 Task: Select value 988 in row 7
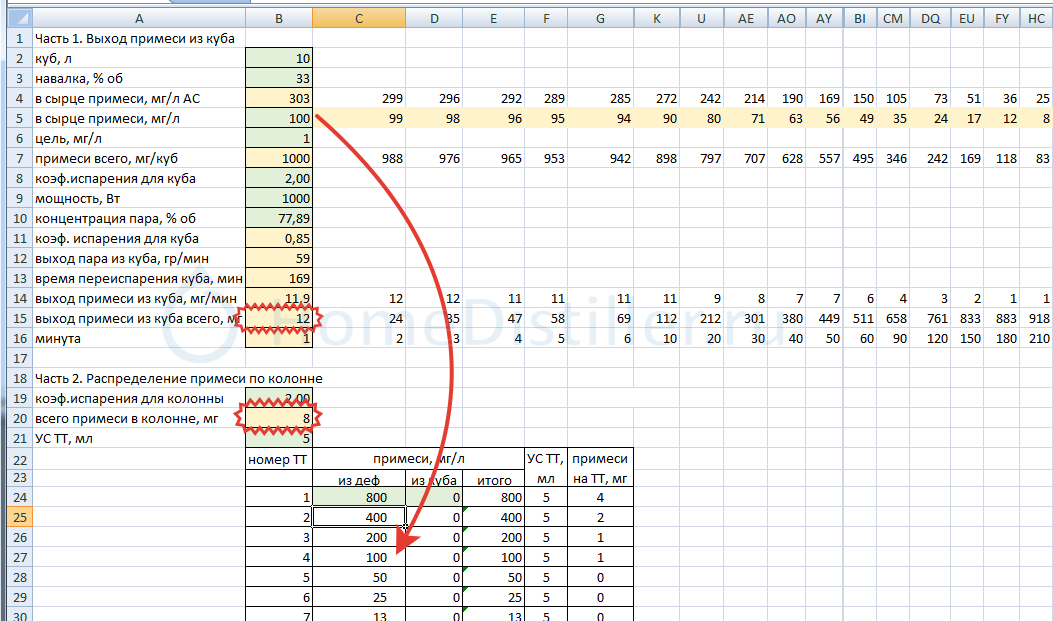click(359, 158)
